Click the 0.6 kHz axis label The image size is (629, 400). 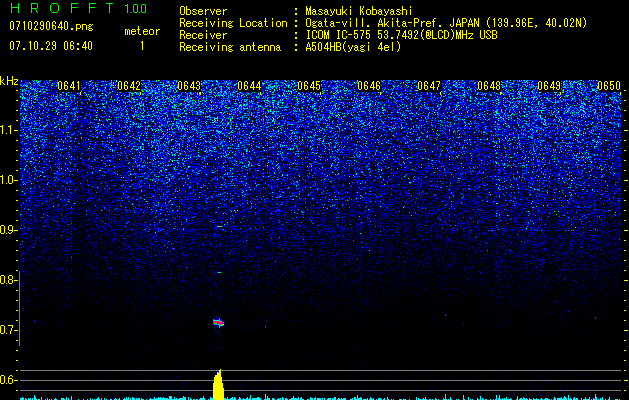click(7, 380)
